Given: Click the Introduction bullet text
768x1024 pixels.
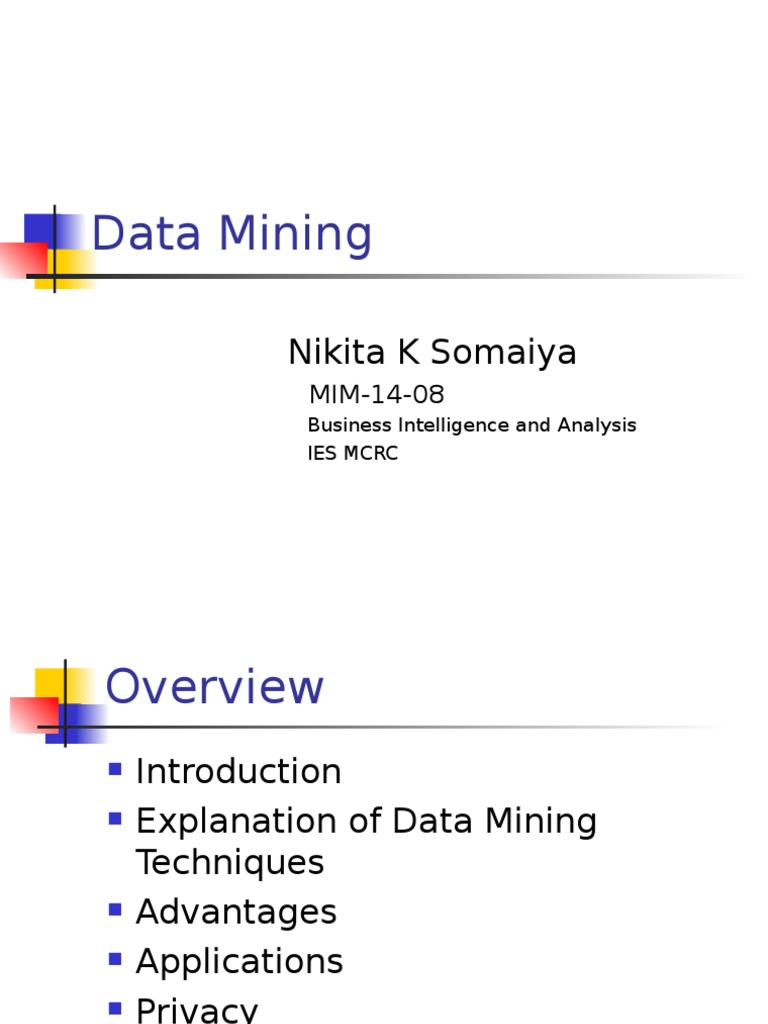Looking at the screenshot, I should click(x=238, y=771).
